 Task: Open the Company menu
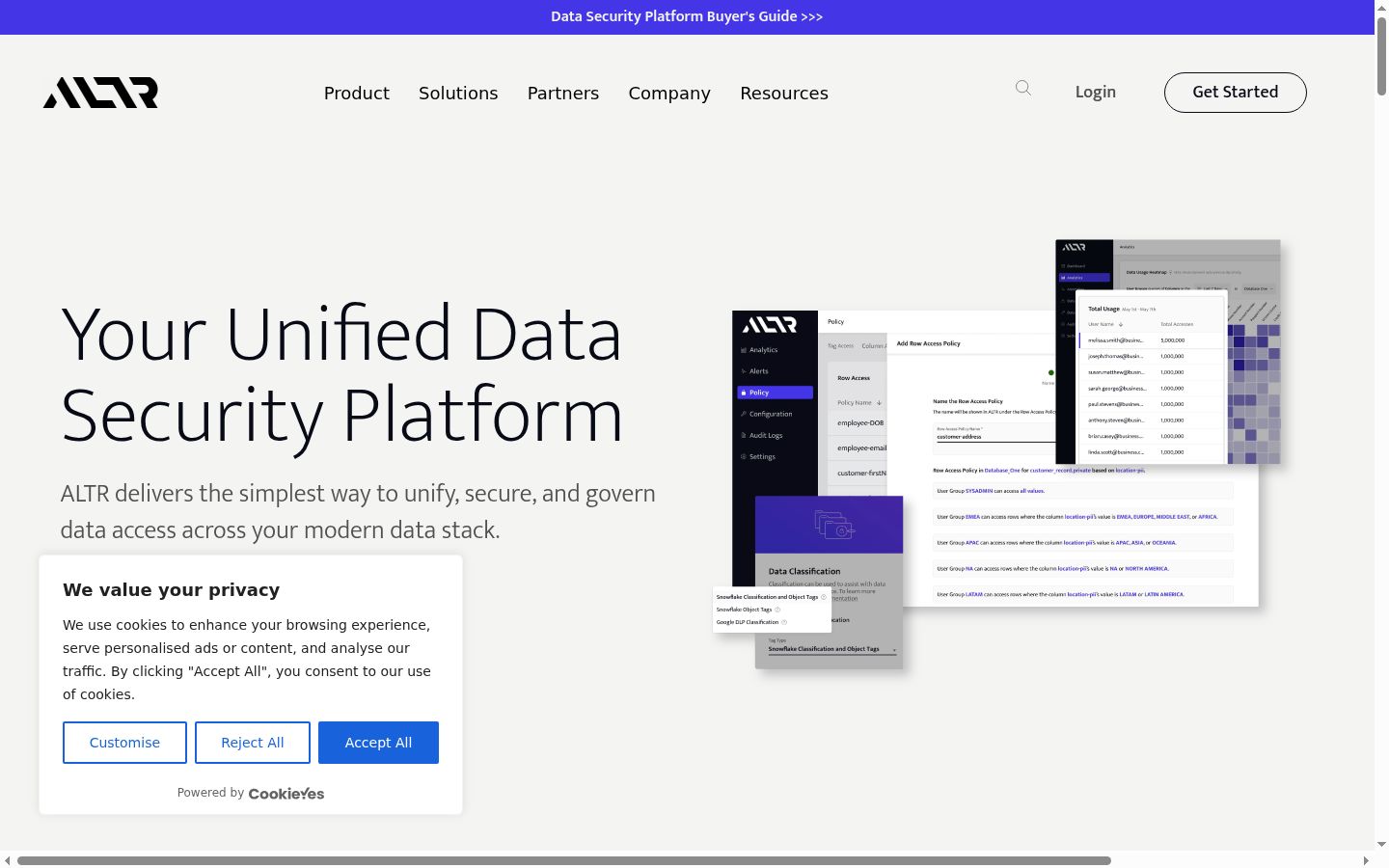pos(669,93)
